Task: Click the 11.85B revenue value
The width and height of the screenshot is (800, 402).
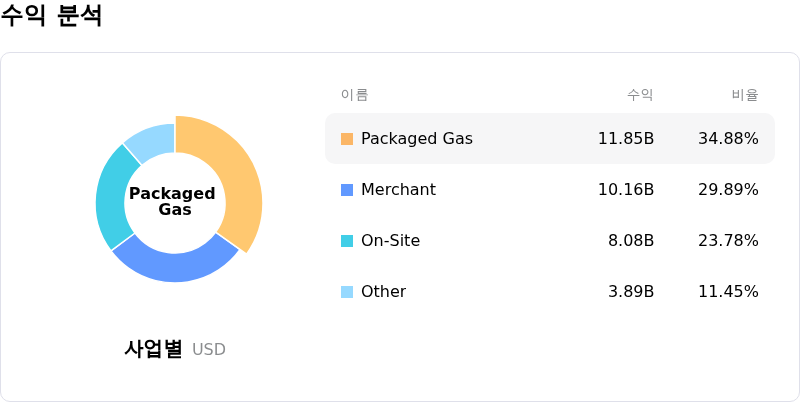Action: (x=626, y=139)
